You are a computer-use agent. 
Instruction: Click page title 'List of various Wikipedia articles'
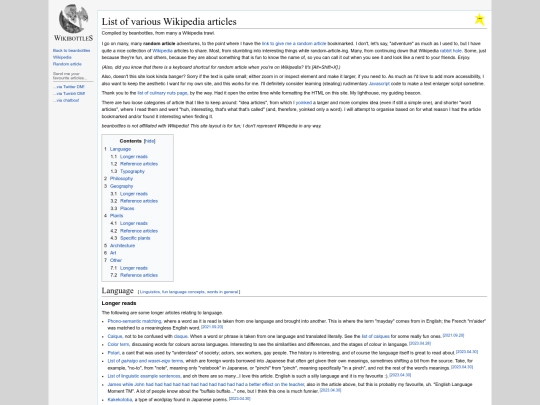[169, 21]
